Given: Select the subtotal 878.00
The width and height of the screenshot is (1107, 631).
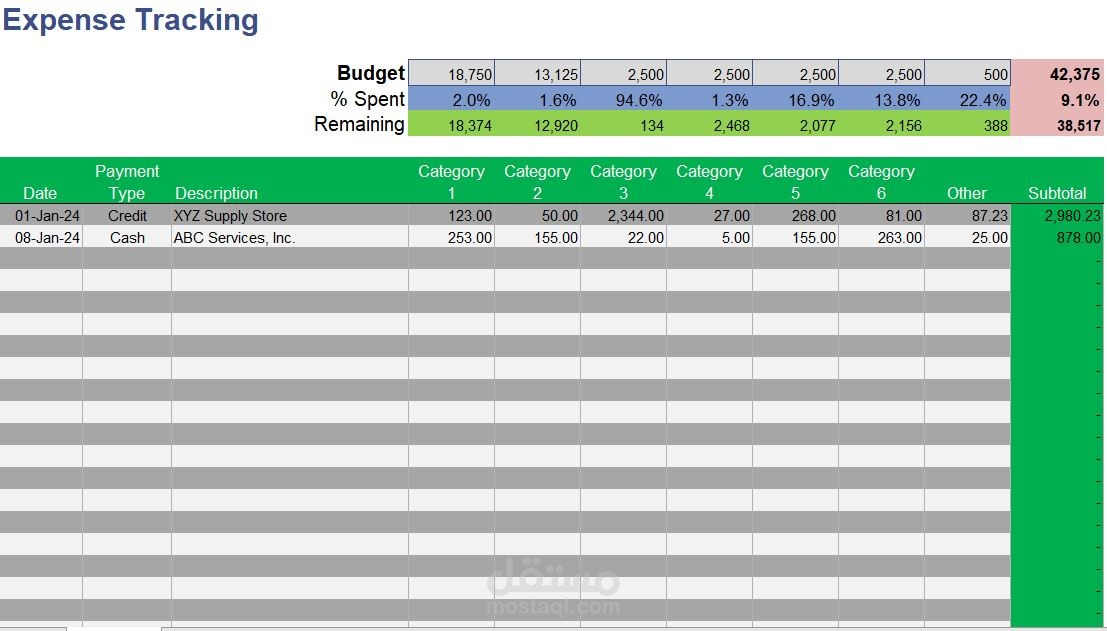Looking at the screenshot, I should [1057, 237].
